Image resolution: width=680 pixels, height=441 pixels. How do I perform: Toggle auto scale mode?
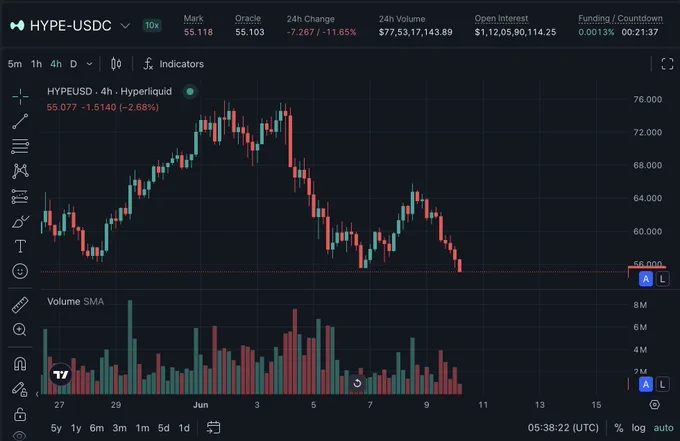[x=664, y=428]
